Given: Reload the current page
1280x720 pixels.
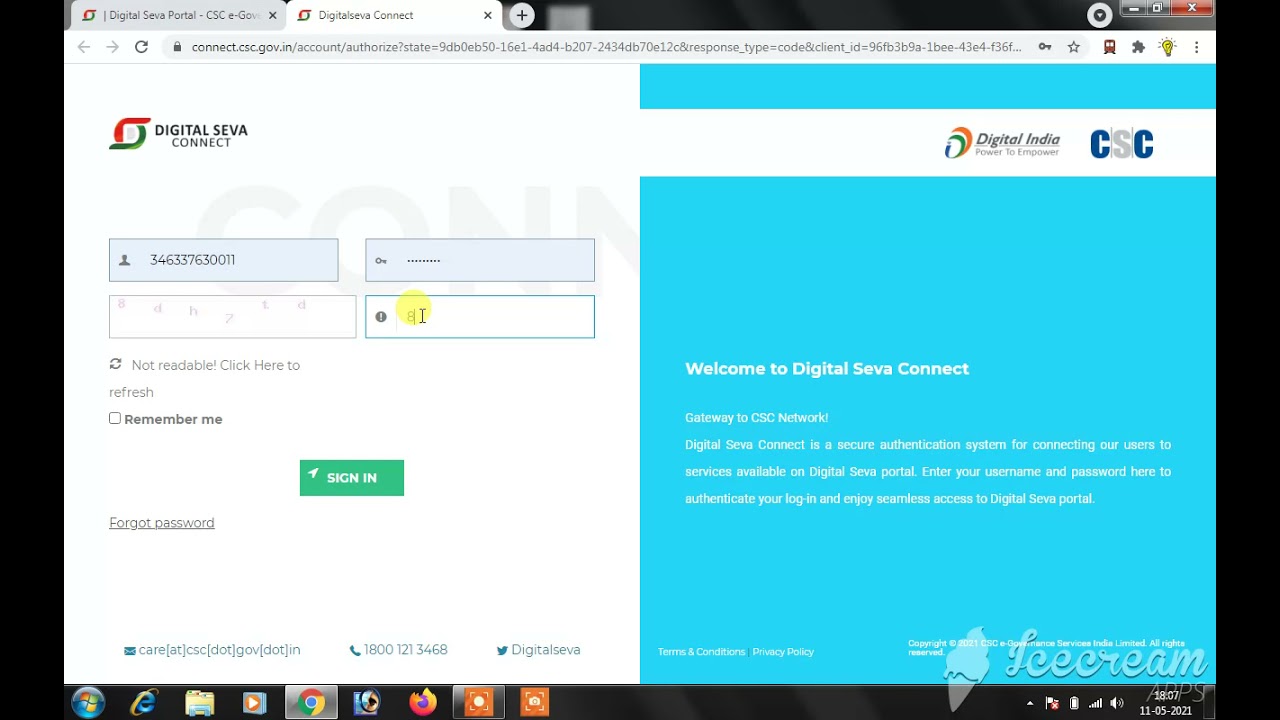Looking at the screenshot, I should [141, 47].
